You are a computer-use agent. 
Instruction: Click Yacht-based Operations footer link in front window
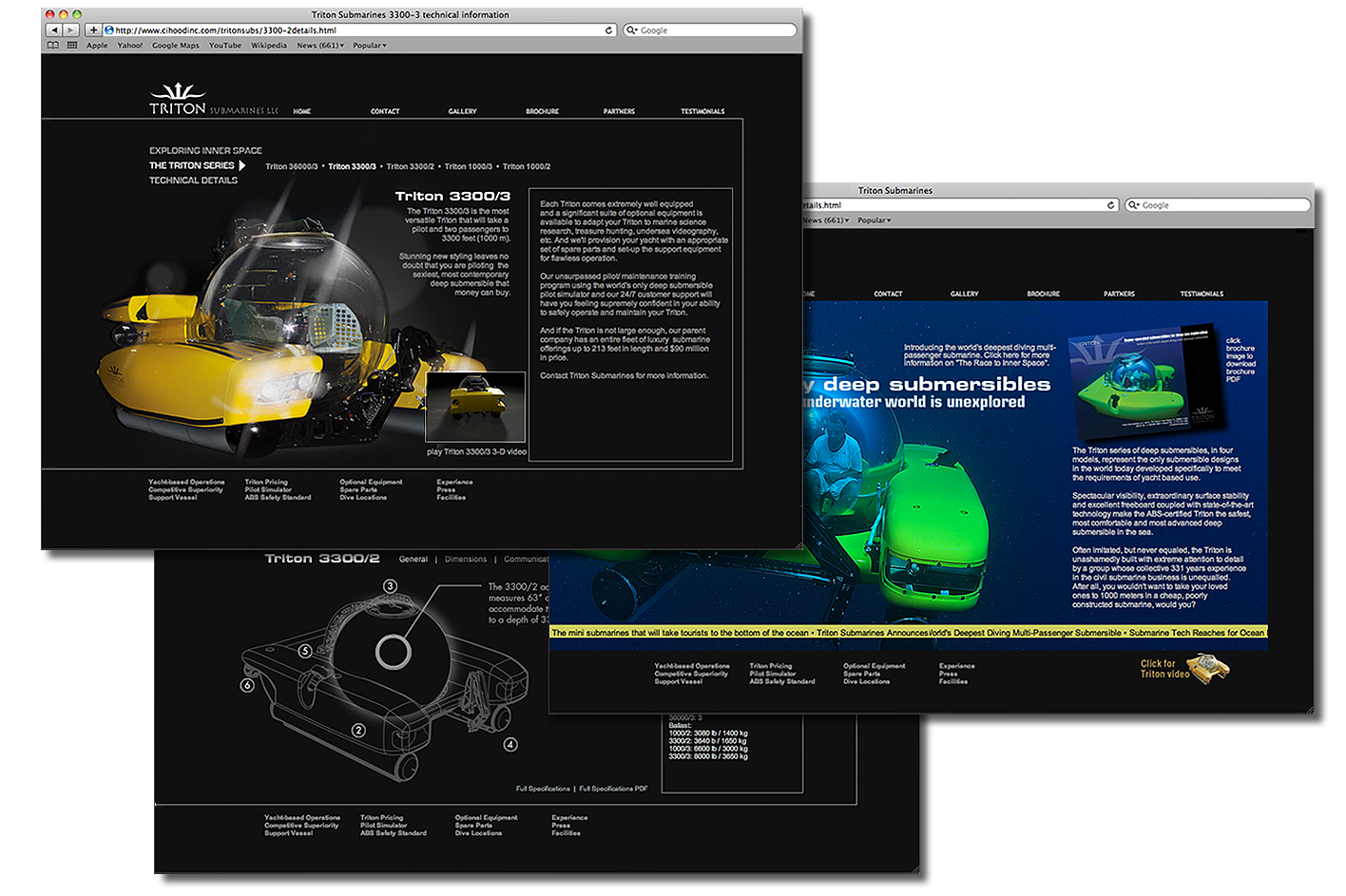tap(186, 482)
